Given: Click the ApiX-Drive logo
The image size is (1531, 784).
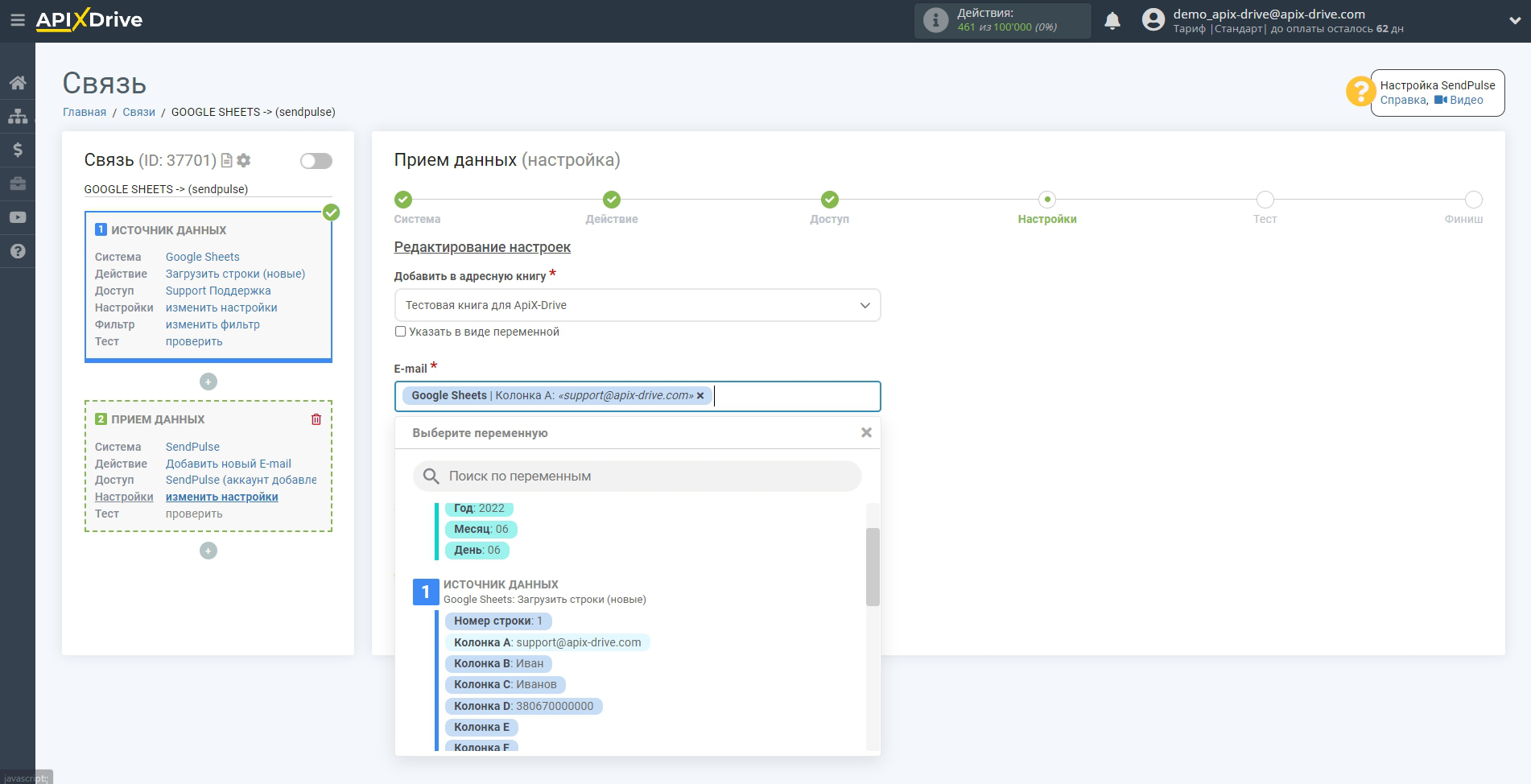Looking at the screenshot, I should (89, 20).
